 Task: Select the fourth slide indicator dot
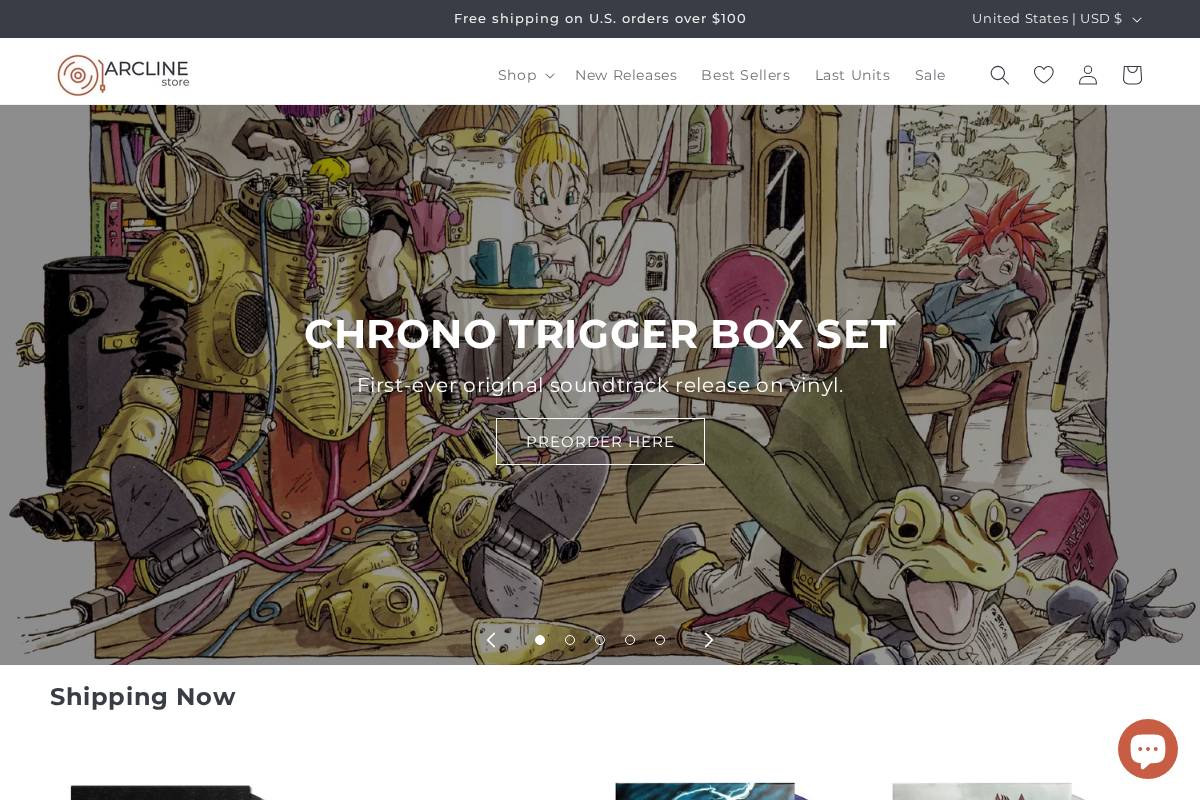click(630, 640)
